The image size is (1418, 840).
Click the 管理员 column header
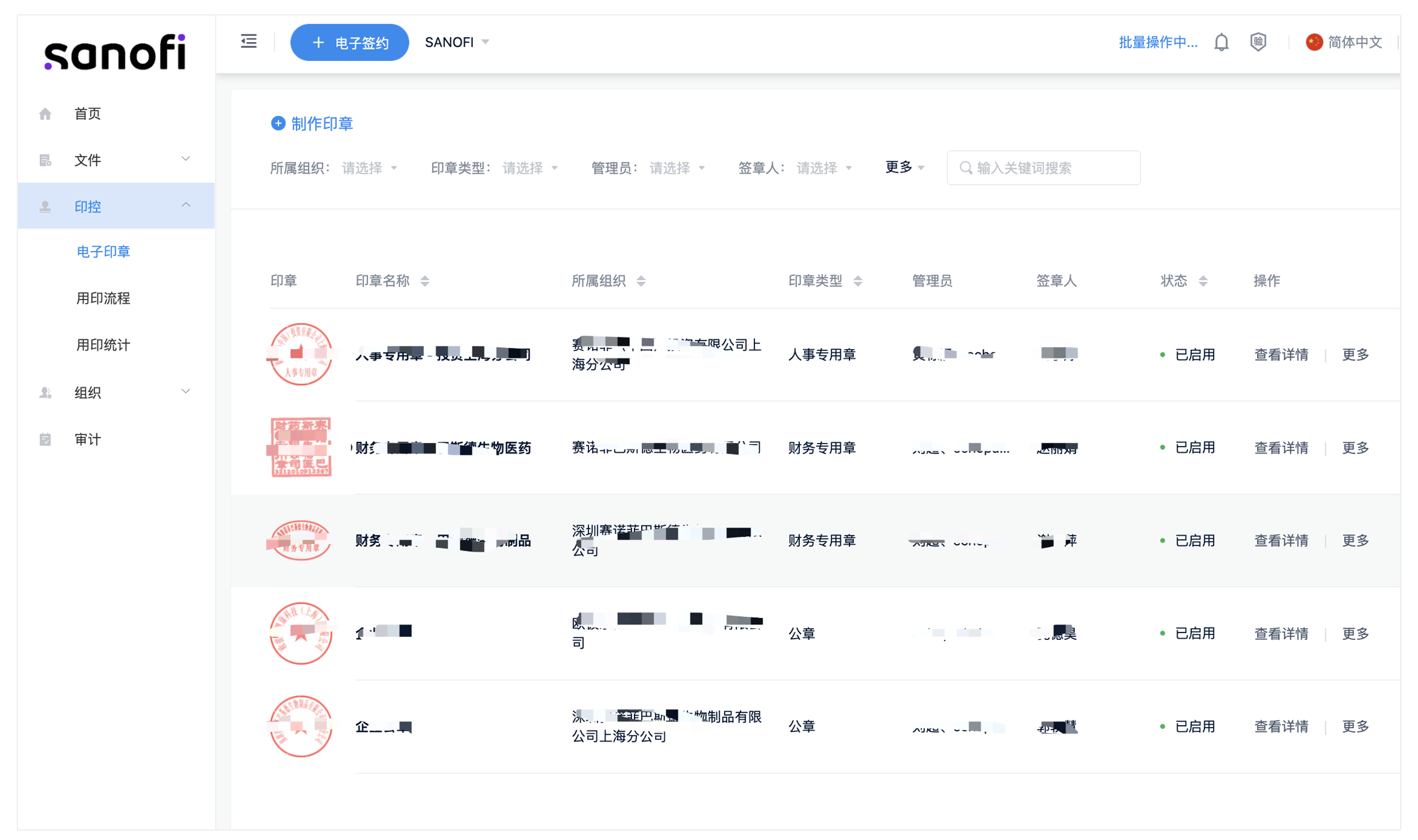pyautogui.click(x=932, y=281)
